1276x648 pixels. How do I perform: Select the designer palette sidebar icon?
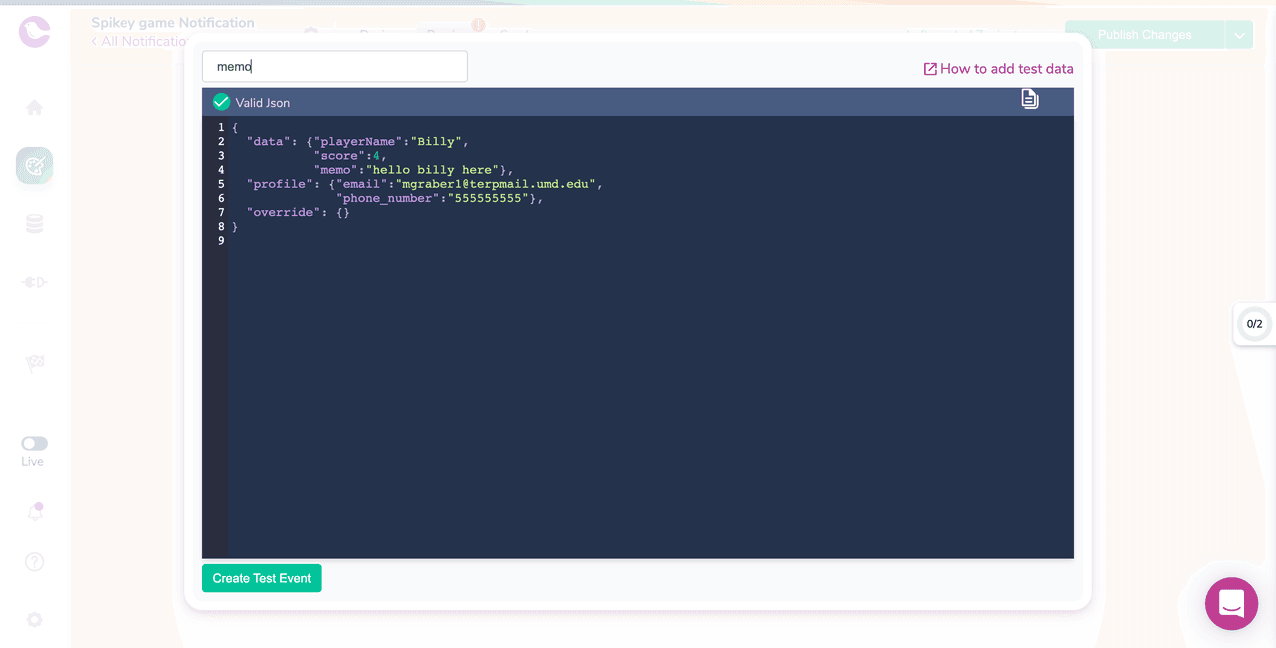[x=34, y=166]
